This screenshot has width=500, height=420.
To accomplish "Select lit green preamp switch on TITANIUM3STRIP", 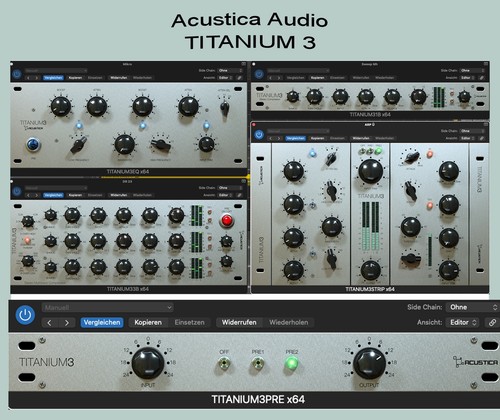I will [378, 151].
